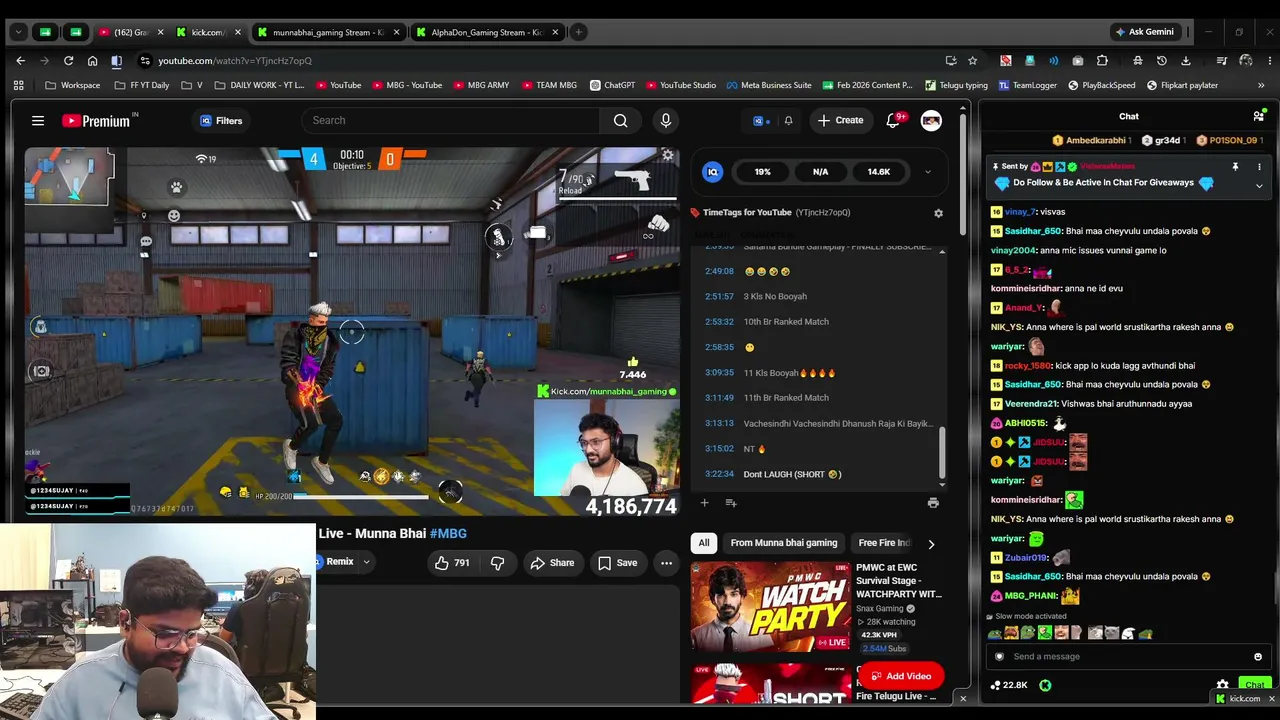This screenshot has height=720, width=1280.
Task: Open pinned message options menu
Action: (1259, 167)
